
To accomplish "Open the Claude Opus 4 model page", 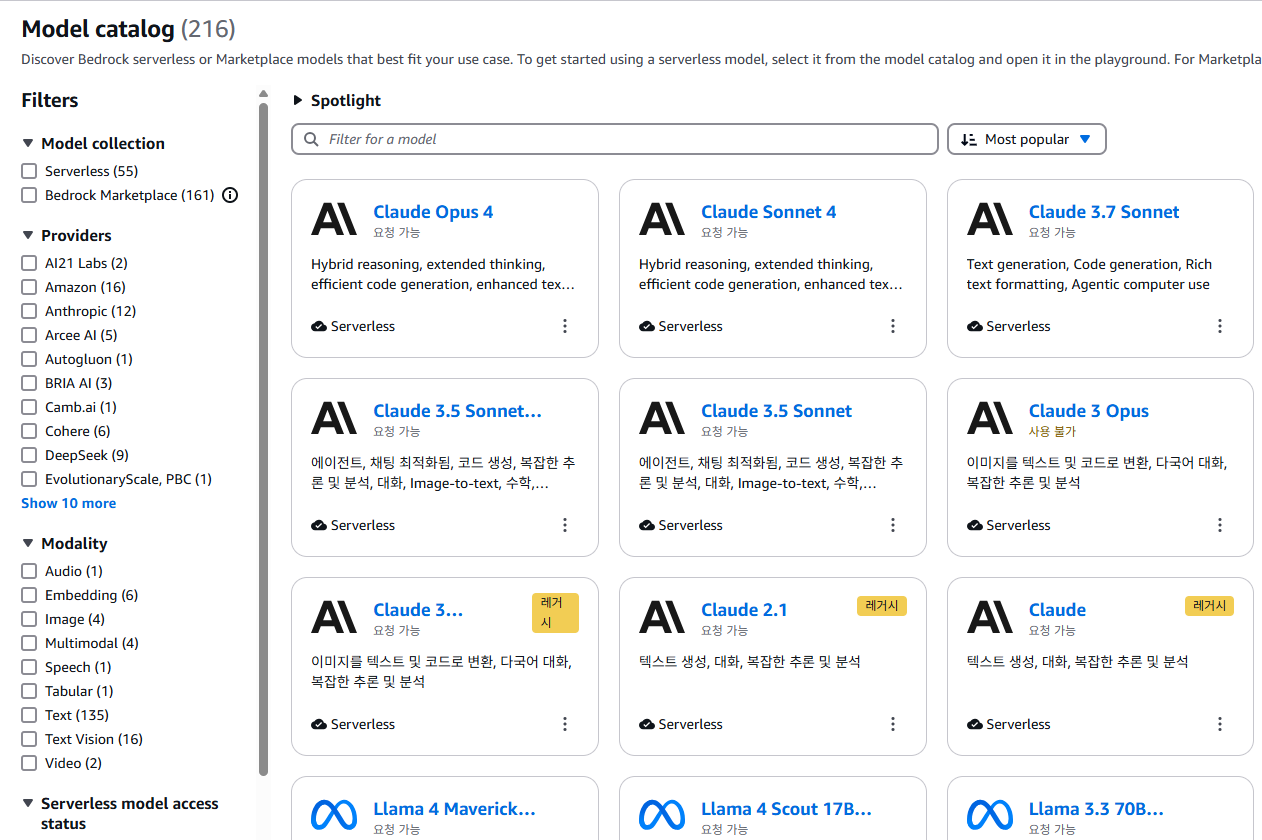I will click(x=433, y=212).
